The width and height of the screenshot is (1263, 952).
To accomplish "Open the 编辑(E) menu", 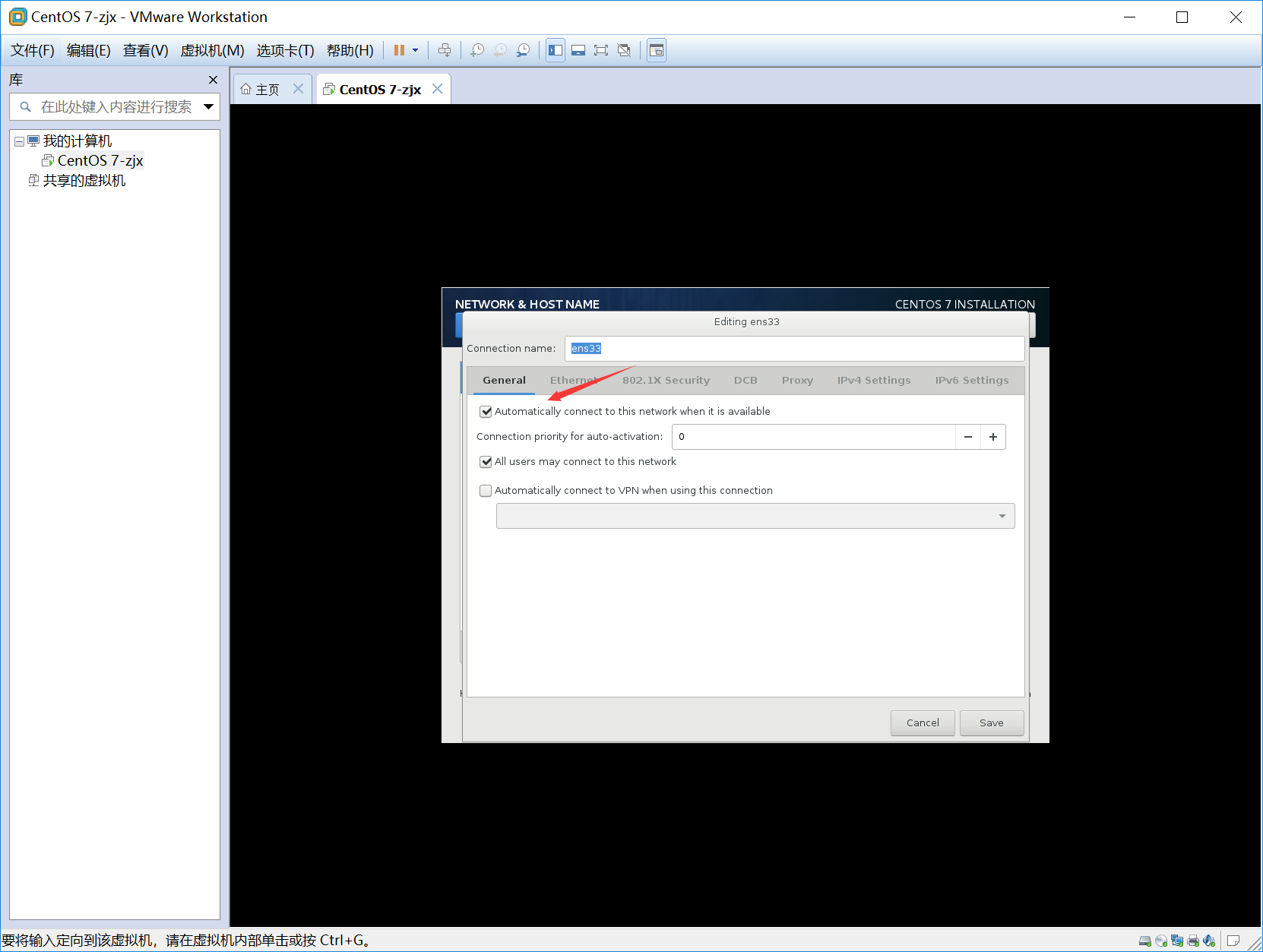I will [x=89, y=50].
